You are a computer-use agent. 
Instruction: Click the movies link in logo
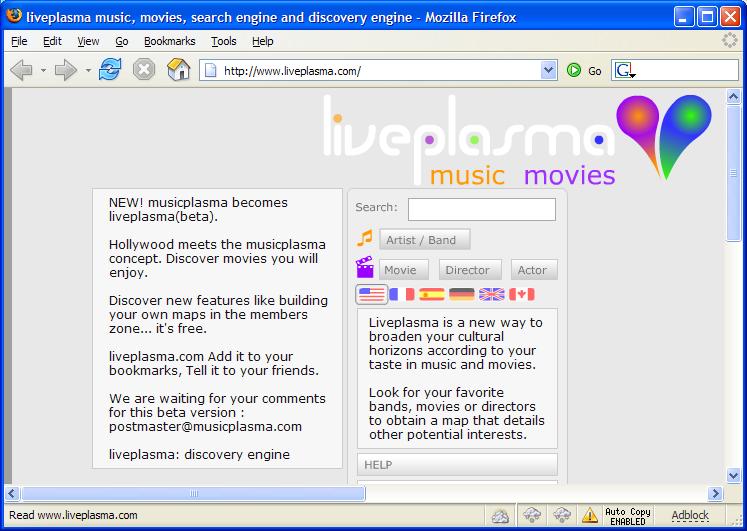tap(569, 175)
